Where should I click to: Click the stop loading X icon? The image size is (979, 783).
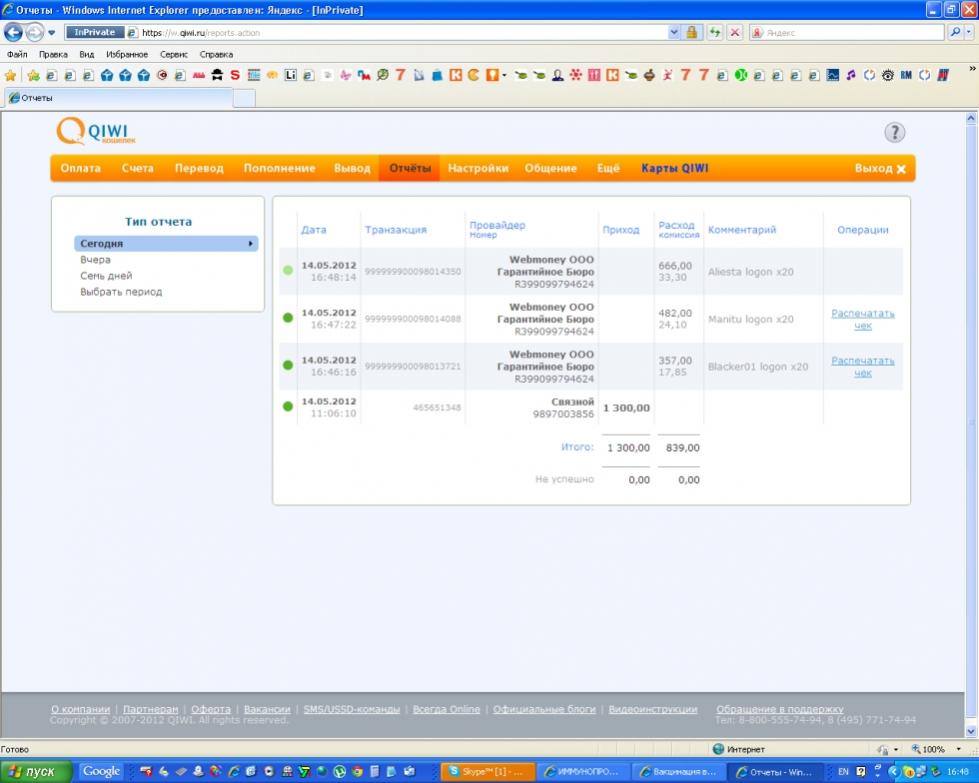point(735,32)
